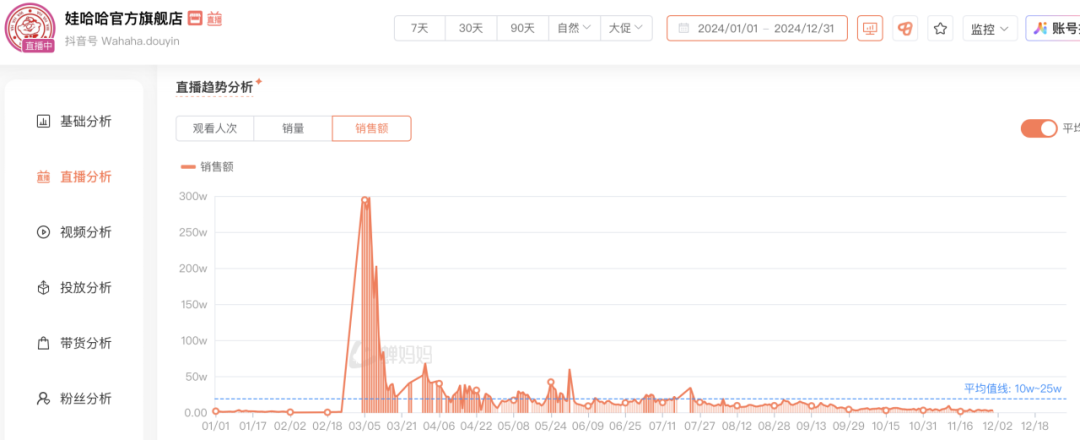This screenshot has width=1080, height=440.
Task: Toggle the 平均值 average line switch
Action: (1038, 128)
